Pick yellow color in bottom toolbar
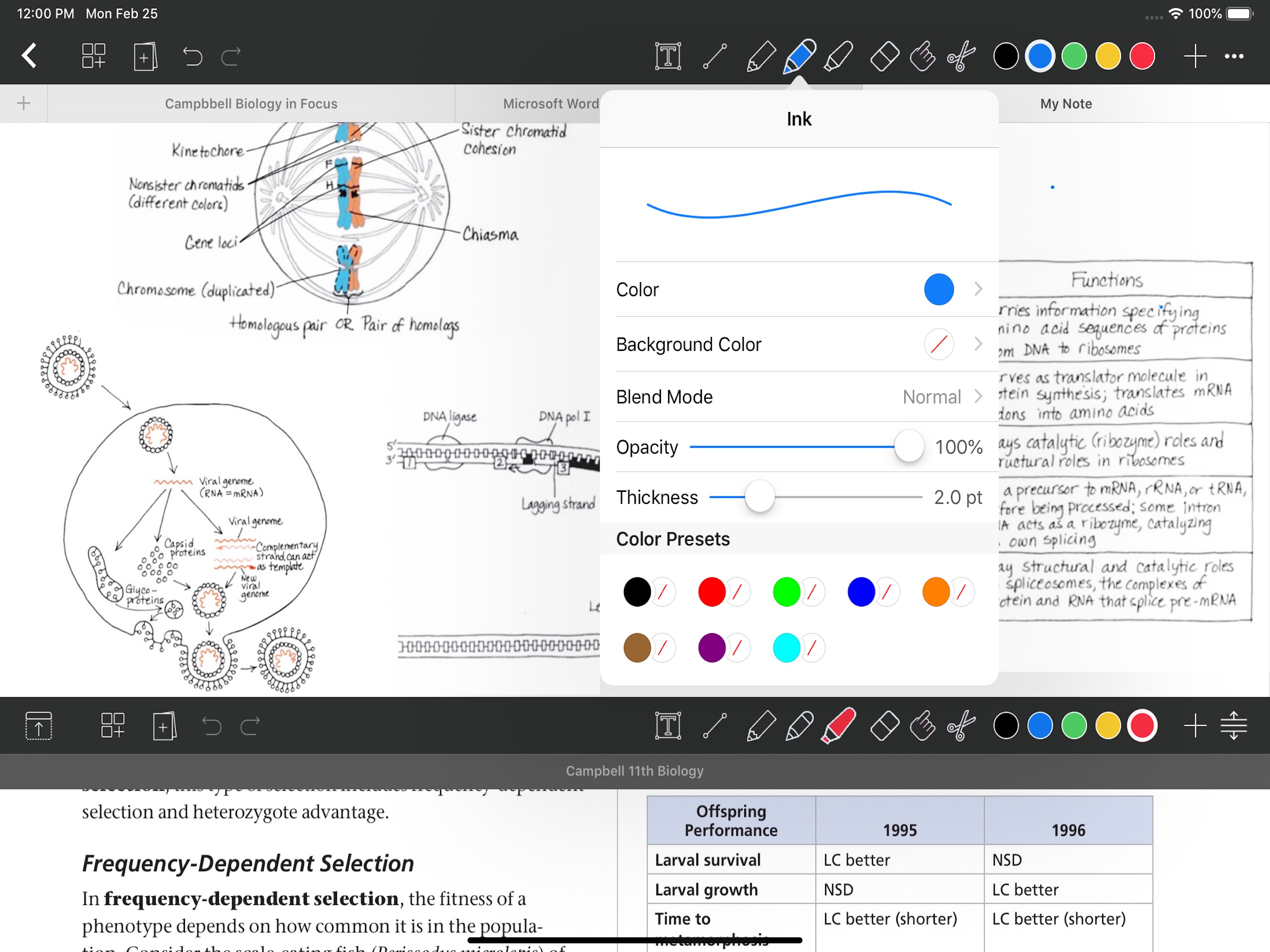The image size is (1270, 952). point(1107,726)
